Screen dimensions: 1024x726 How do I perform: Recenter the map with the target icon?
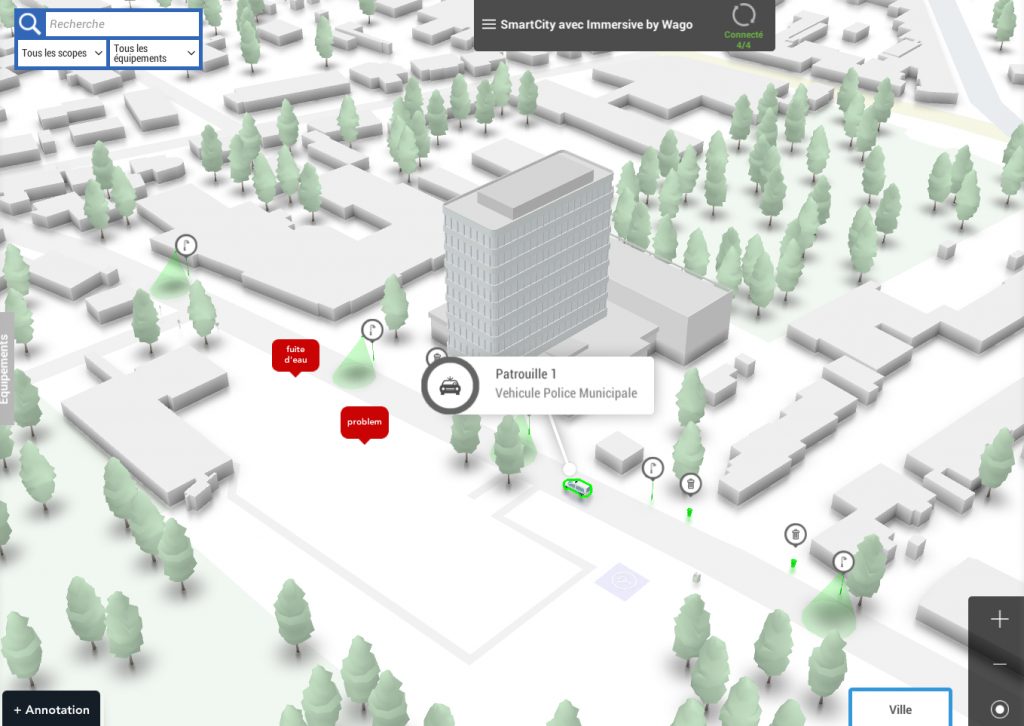[x=998, y=708]
